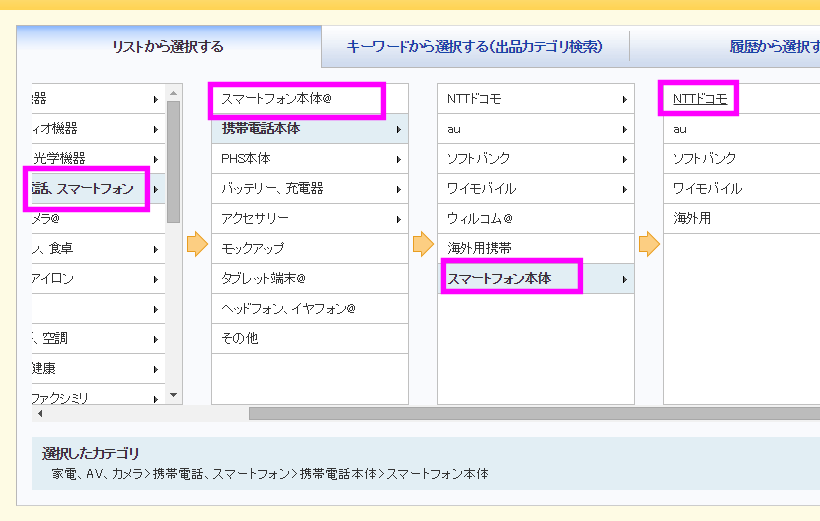Expand the PHS本体 category arrow
This screenshot has width=820, height=521.
click(x=398, y=159)
